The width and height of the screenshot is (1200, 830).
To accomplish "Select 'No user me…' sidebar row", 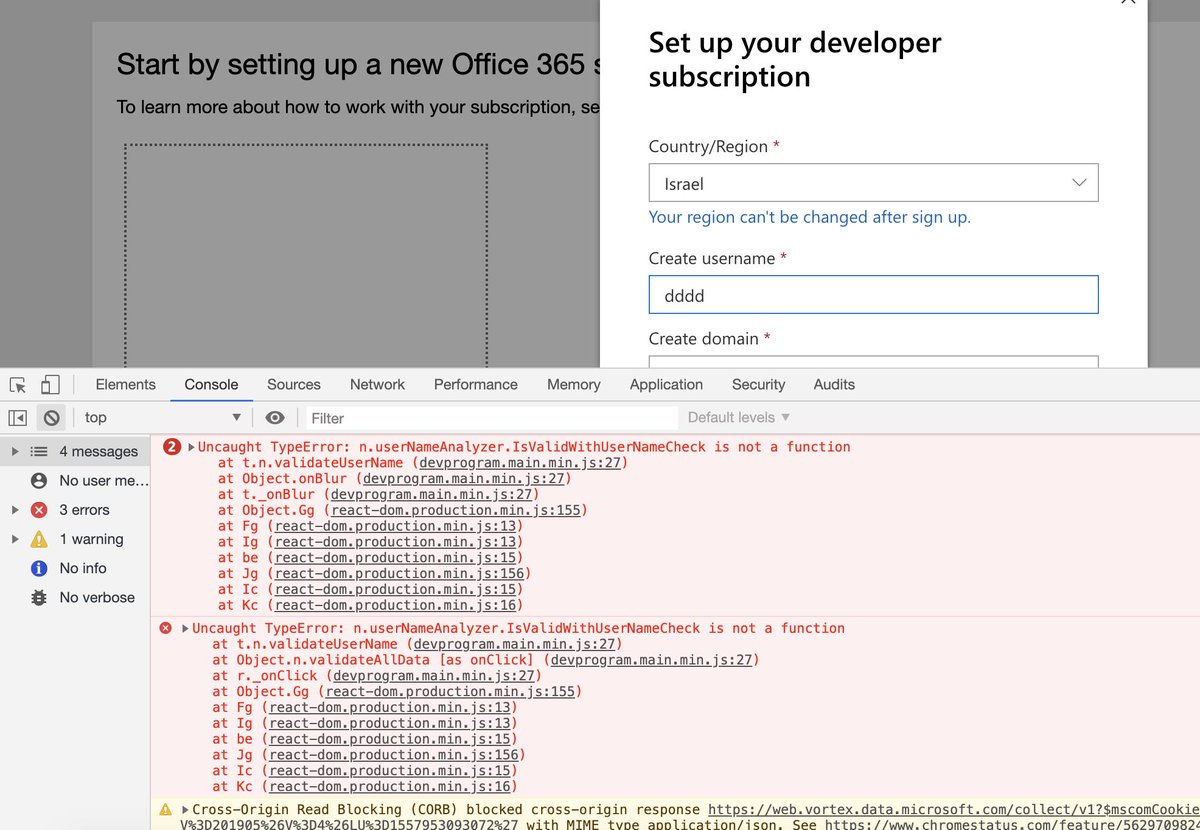I will tap(75, 481).
